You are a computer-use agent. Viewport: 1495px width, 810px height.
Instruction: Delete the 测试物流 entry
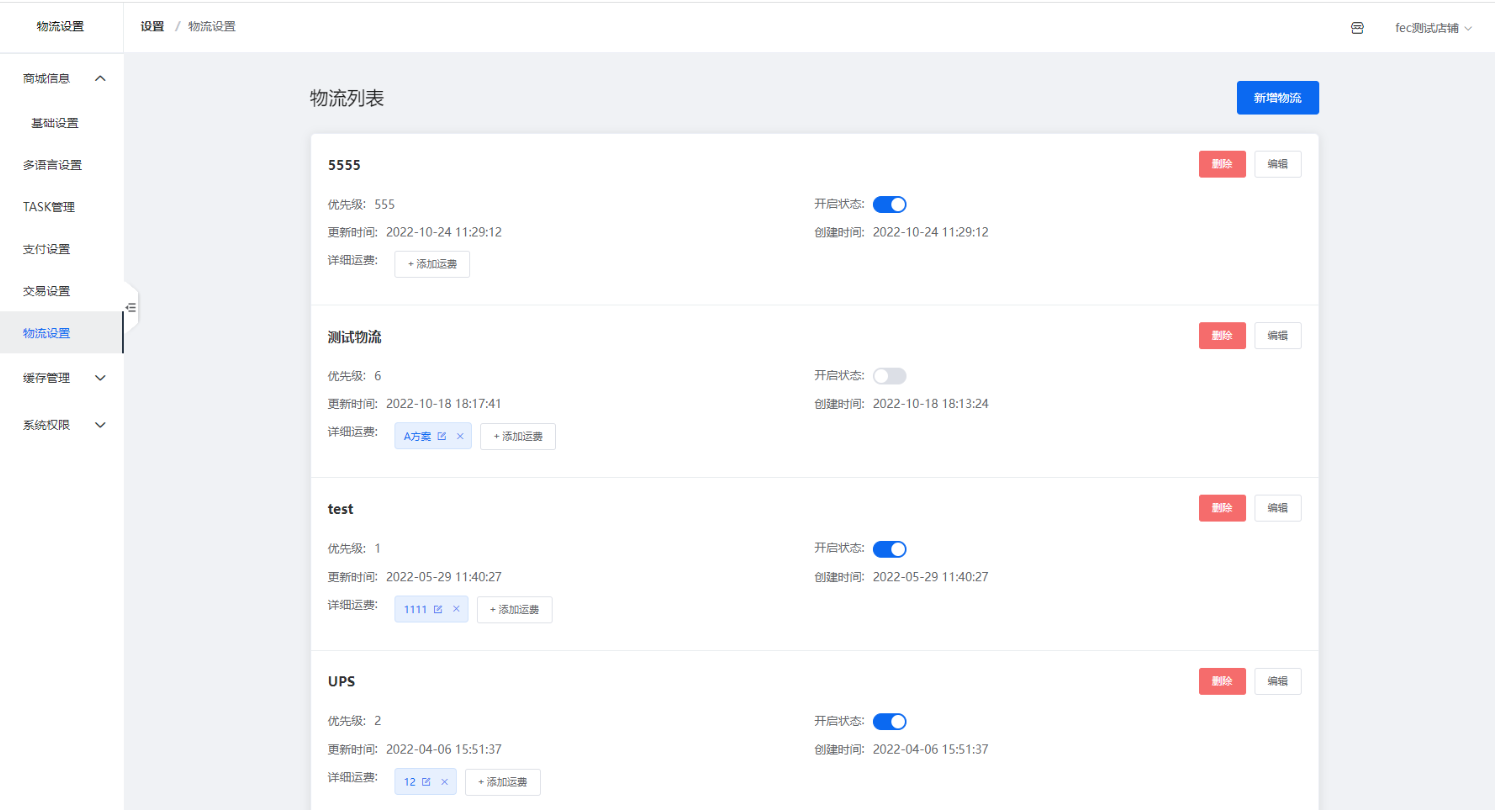[x=1222, y=336]
